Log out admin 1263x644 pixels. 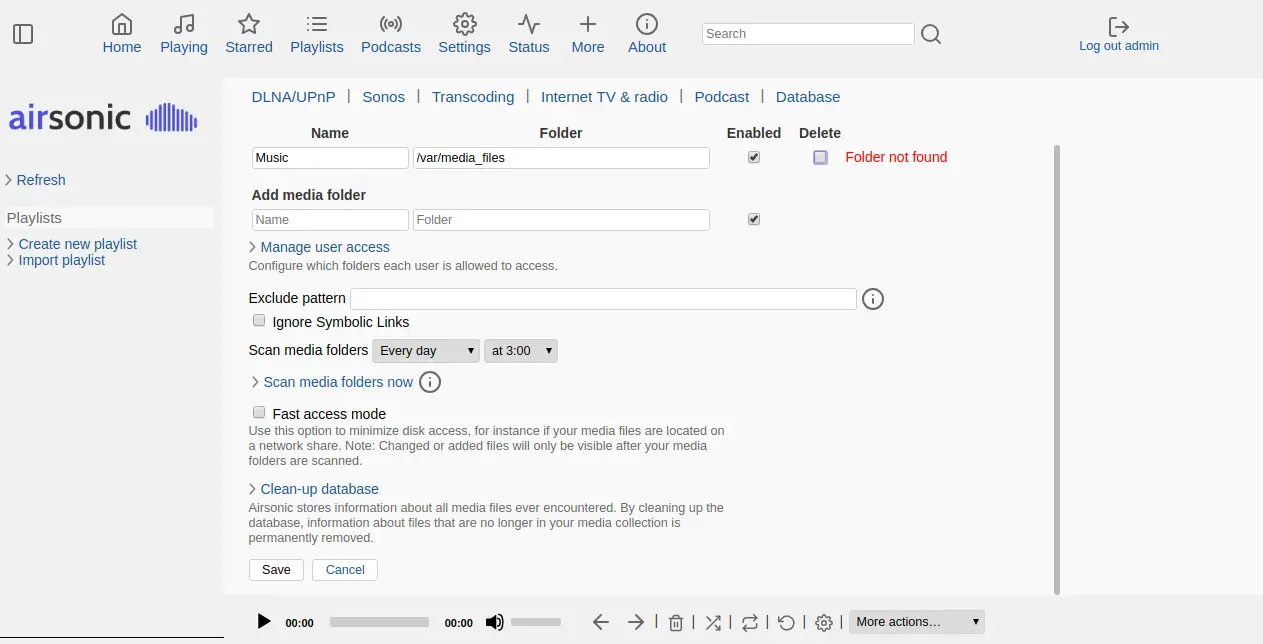pos(1119,34)
